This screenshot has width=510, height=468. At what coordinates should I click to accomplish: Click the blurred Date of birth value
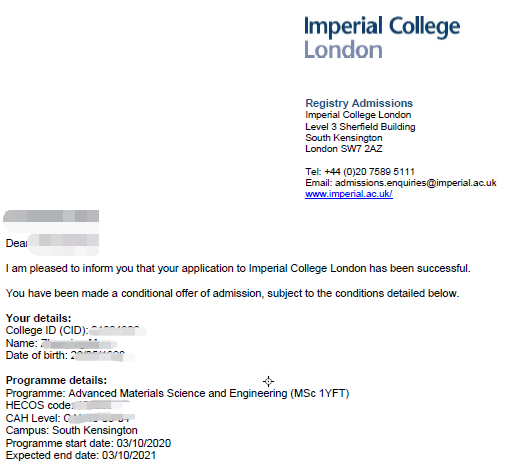click(102, 356)
